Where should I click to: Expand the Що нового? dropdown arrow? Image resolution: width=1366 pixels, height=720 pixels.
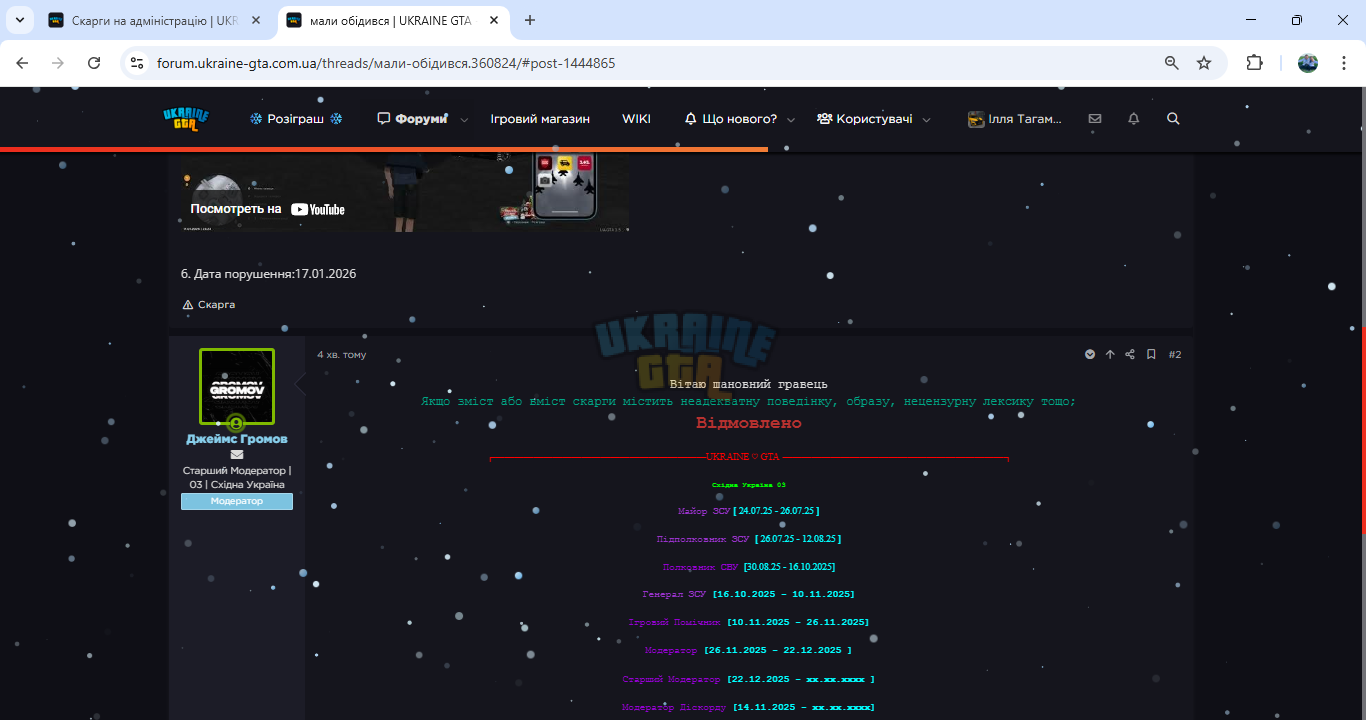791,120
